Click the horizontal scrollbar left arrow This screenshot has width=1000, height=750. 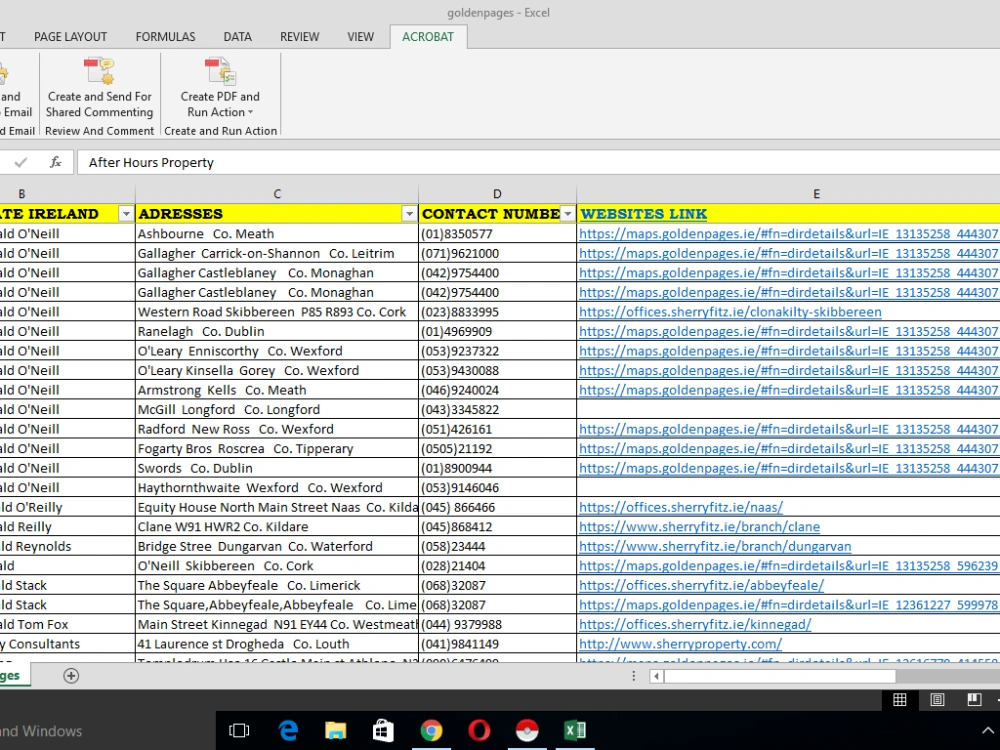tap(656, 676)
